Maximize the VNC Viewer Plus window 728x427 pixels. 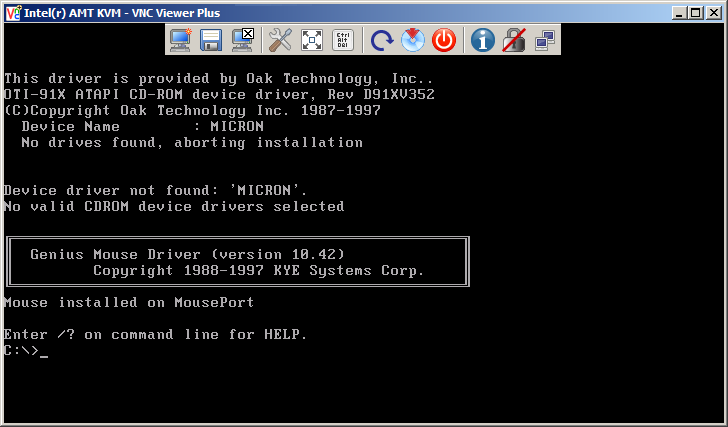(696, 13)
